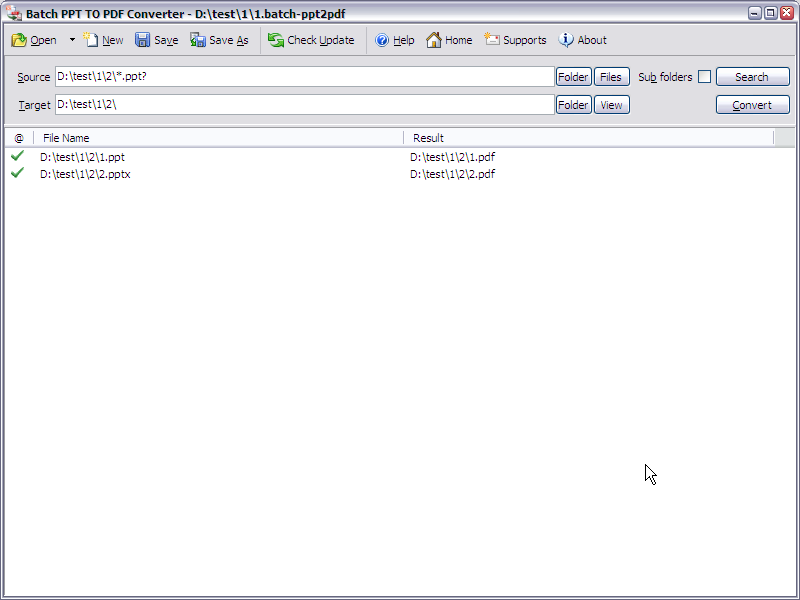Click the Source path input field
Viewport: 800px width, 600px height.
(x=305, y=77)
